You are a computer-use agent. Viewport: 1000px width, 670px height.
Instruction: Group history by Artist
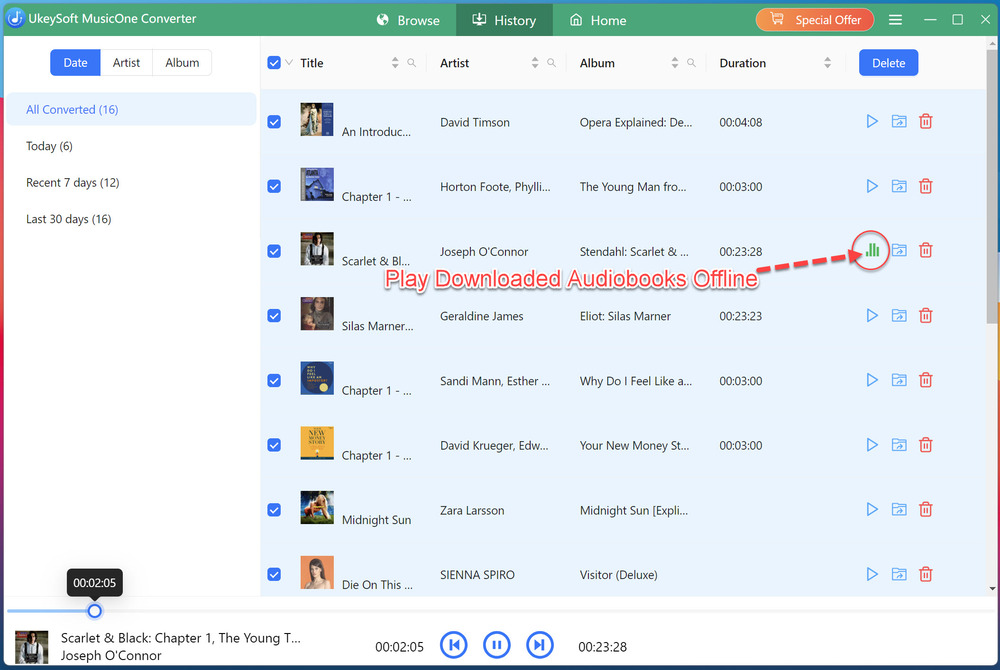[x=126, y=62]
